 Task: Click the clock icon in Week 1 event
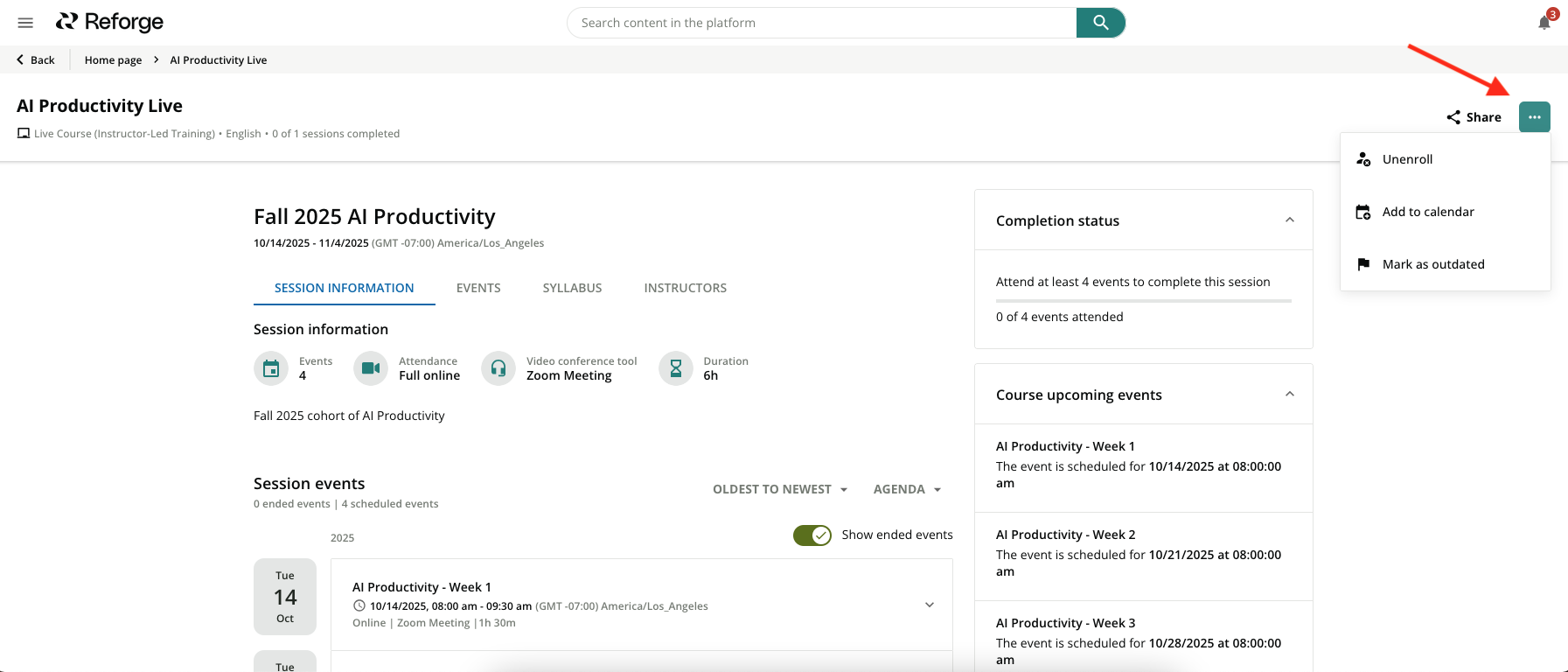359,605
